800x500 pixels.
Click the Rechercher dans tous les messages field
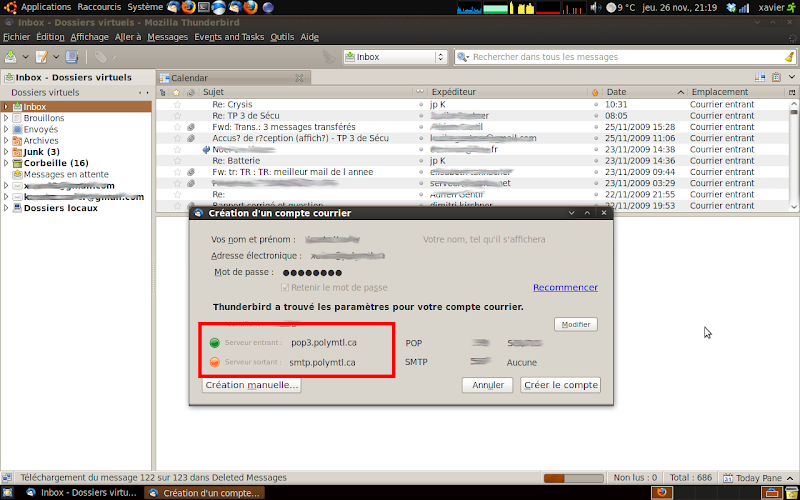(x=625, y=57)
